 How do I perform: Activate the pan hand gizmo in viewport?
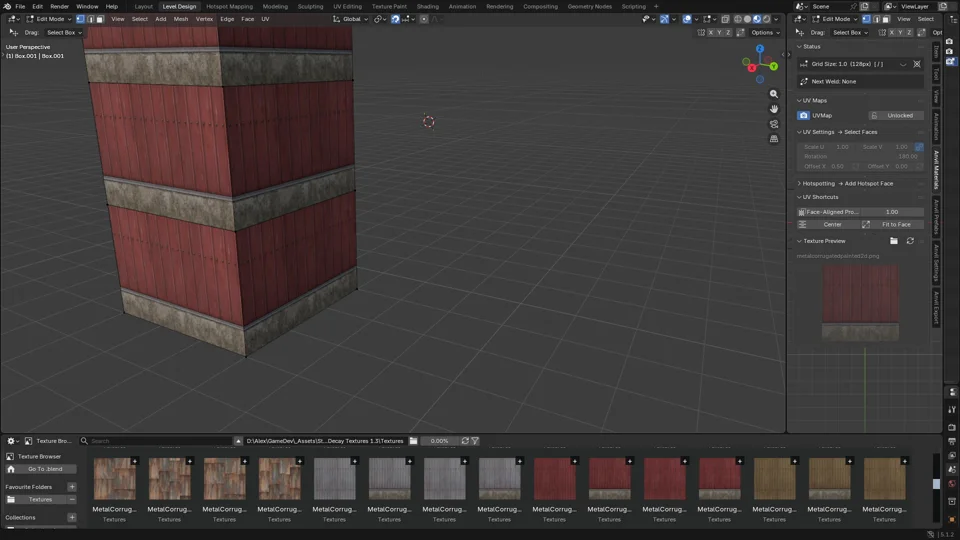pos(774,109)
